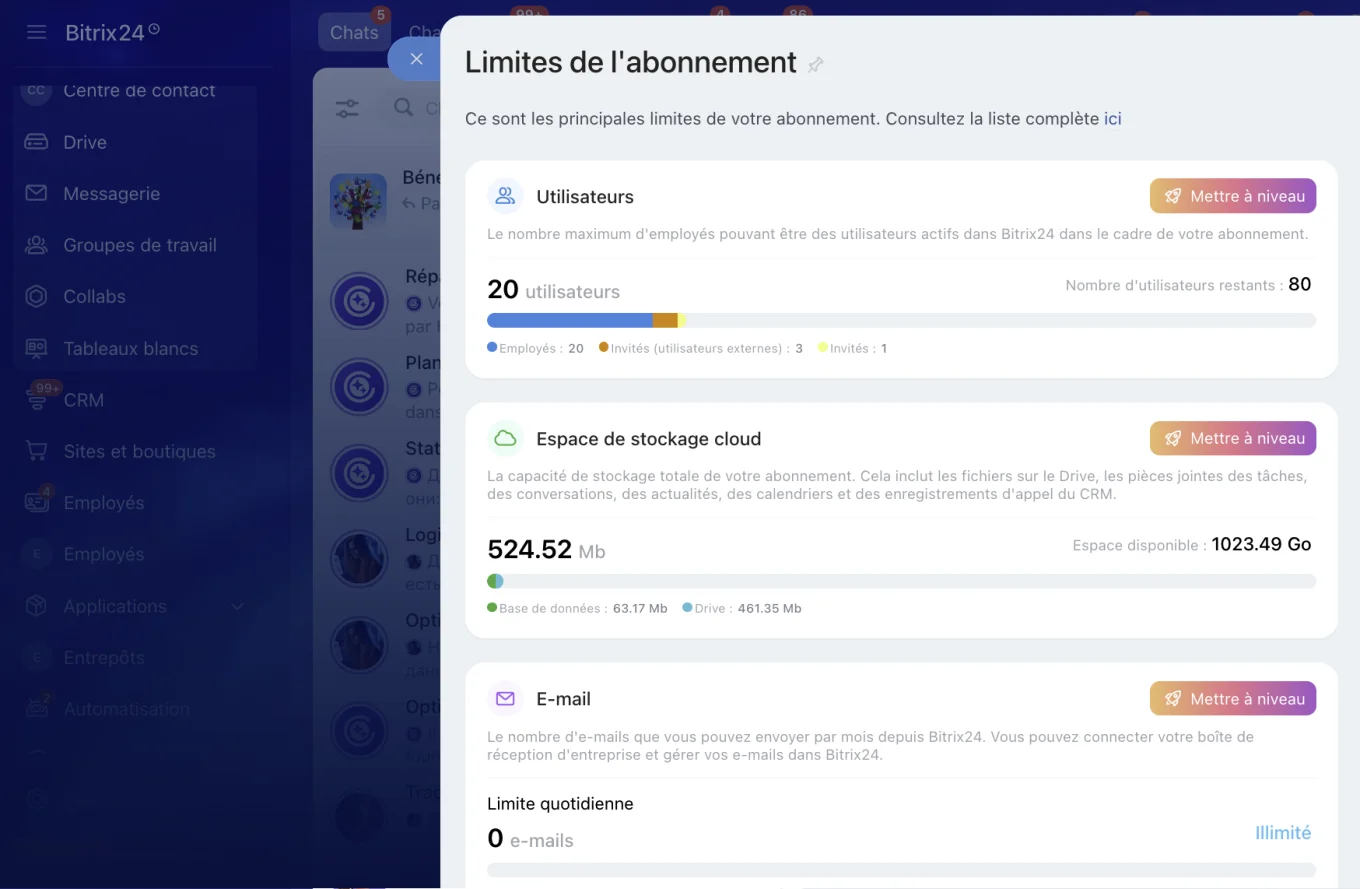Upgrade cloud storage with Mettre à niveau
This screenshot has height=889, width=1360.
click(x=1233, y=438)
